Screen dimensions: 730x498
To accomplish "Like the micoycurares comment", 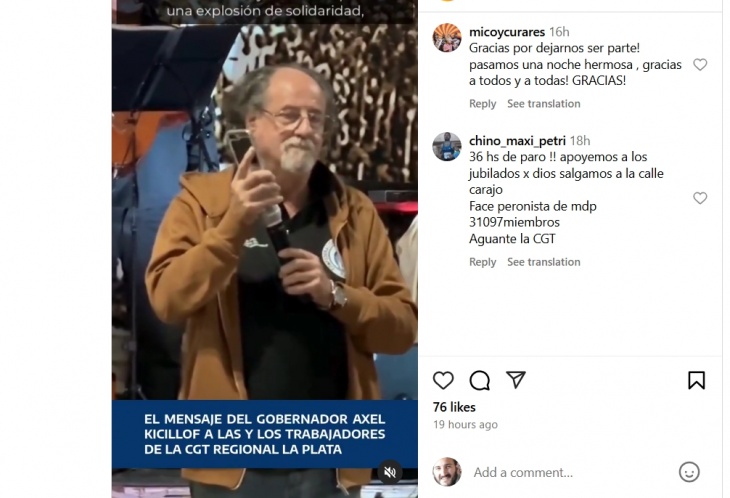I will 700,64.
